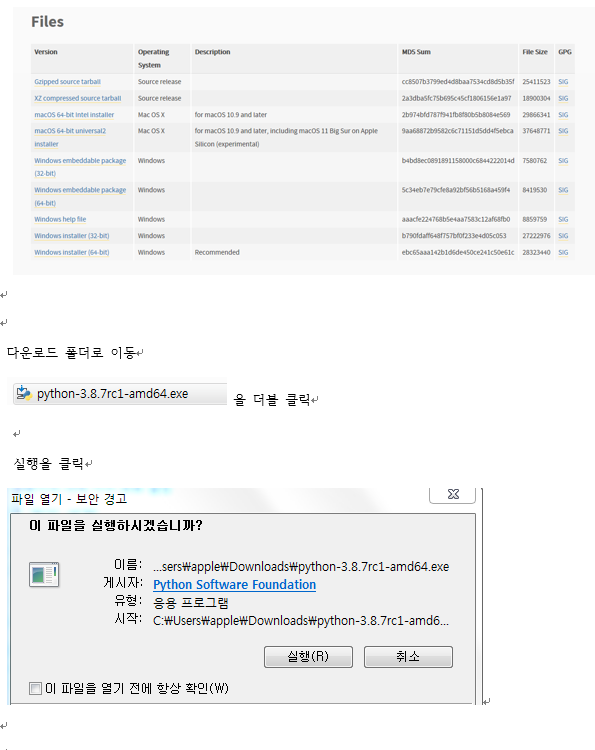Click the dialog title '파일 열기 - 보안 경고'
The image size is (595, 750).
point(69,499)
